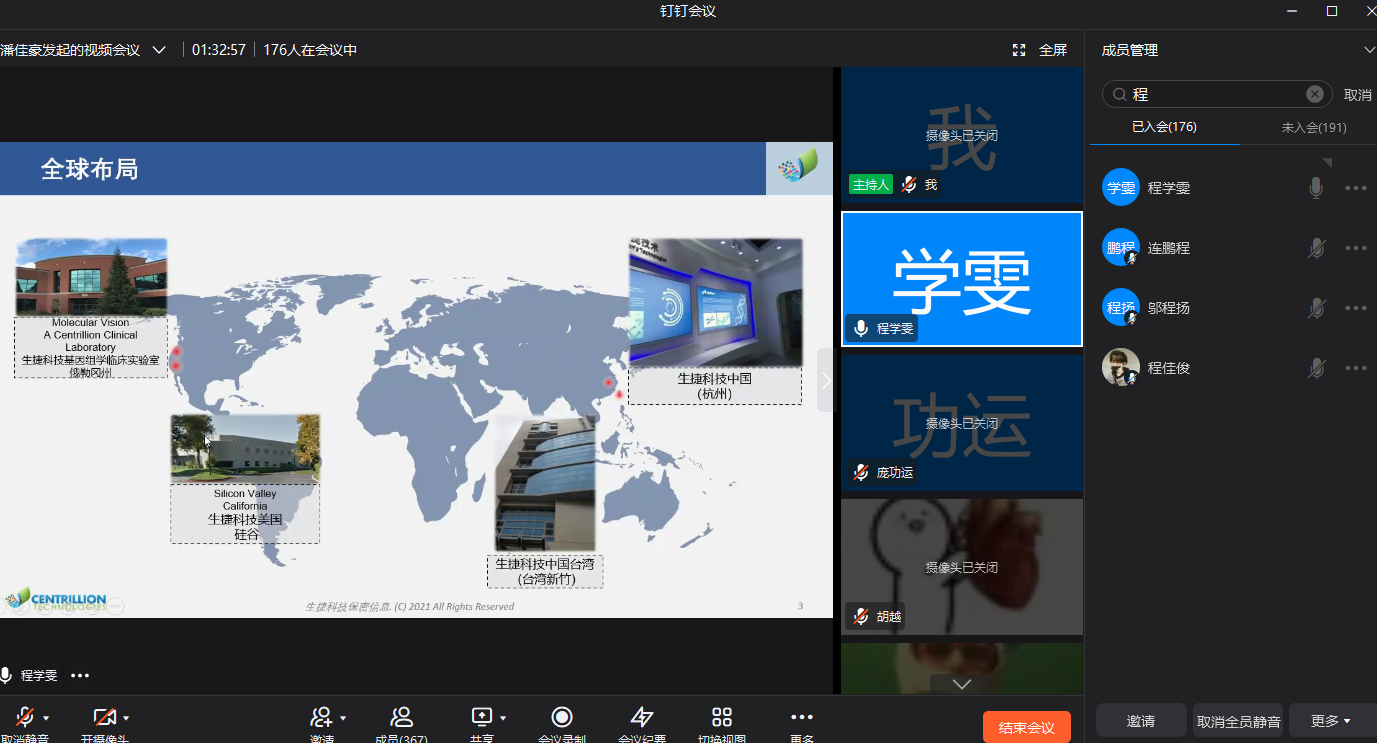Expand the dropdown next to meeting title
This screenshot has width=1377, height=743.
pos(159,50)
